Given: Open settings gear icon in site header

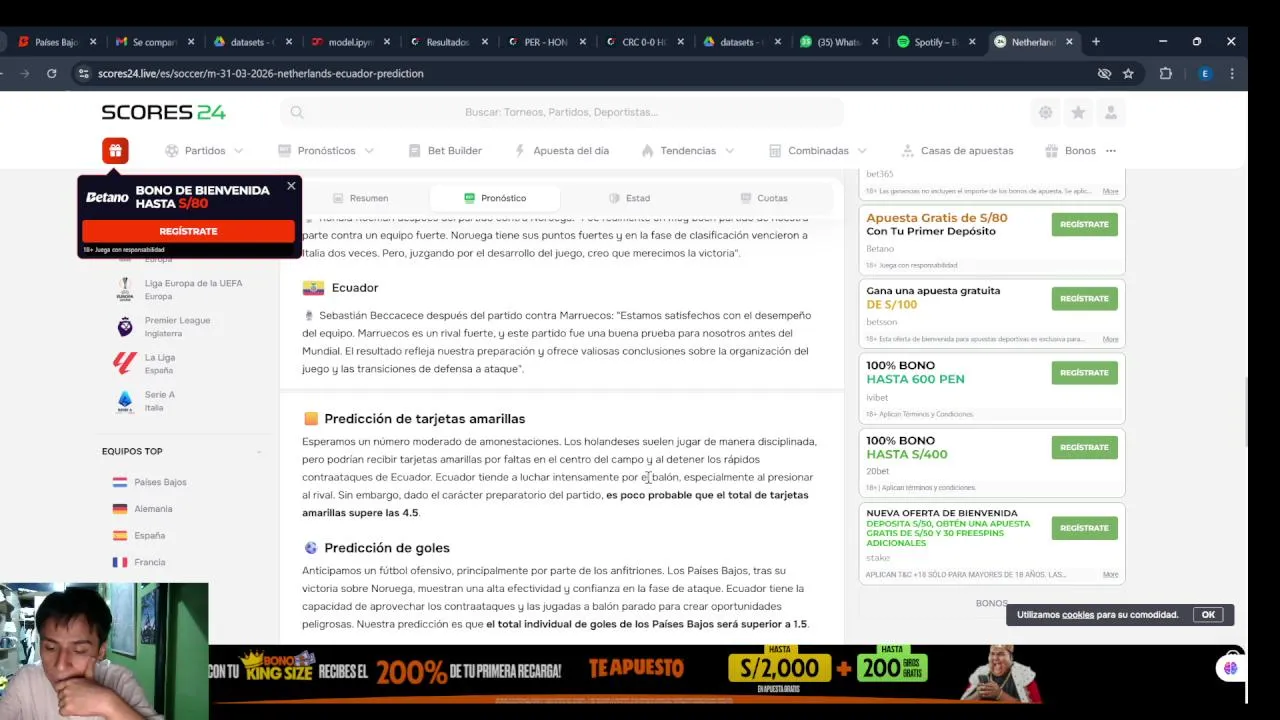Looking at the screenshot, I should click(1045, 113).
